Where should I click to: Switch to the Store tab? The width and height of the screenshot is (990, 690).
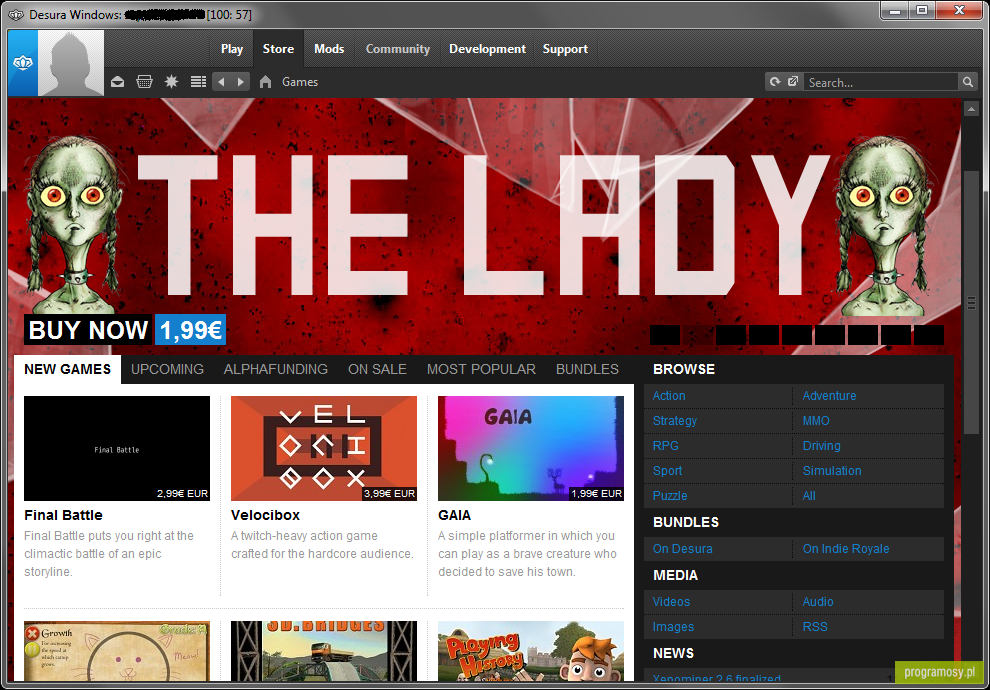[x=278, y=49]
